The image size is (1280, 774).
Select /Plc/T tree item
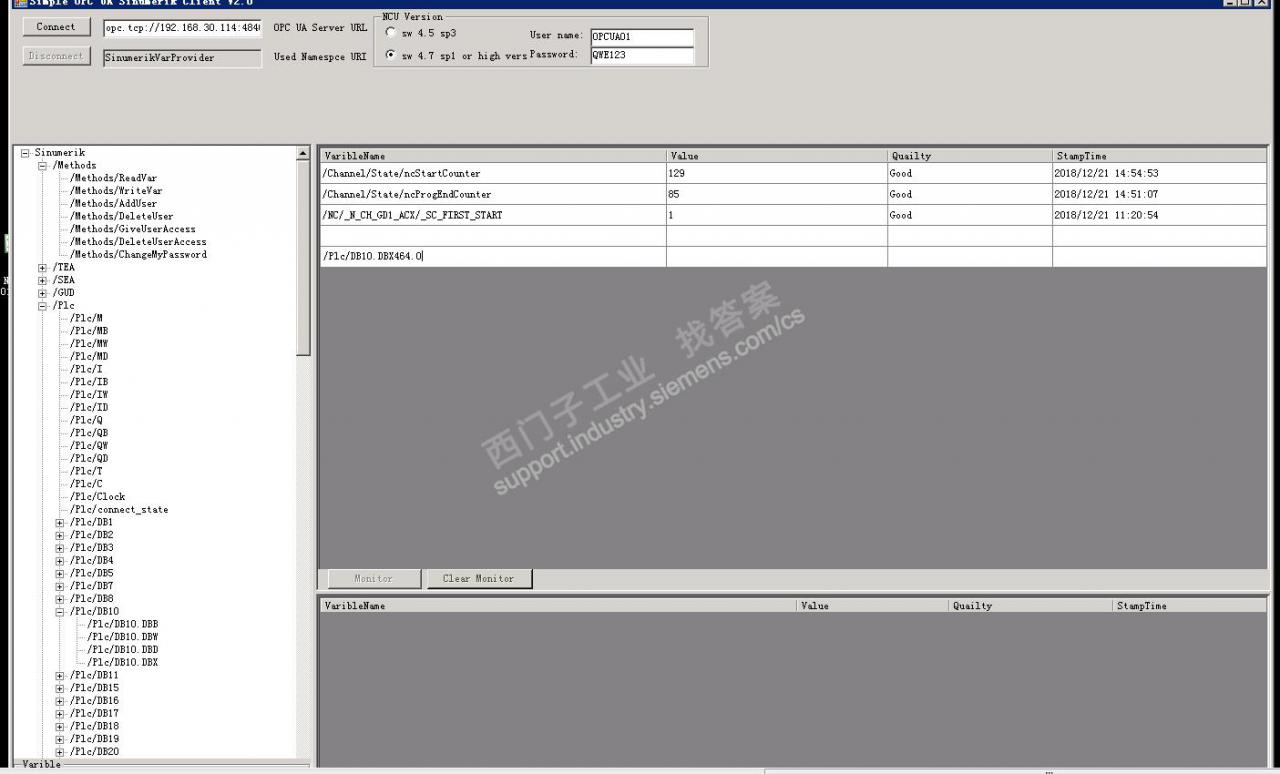click(86, 471)
